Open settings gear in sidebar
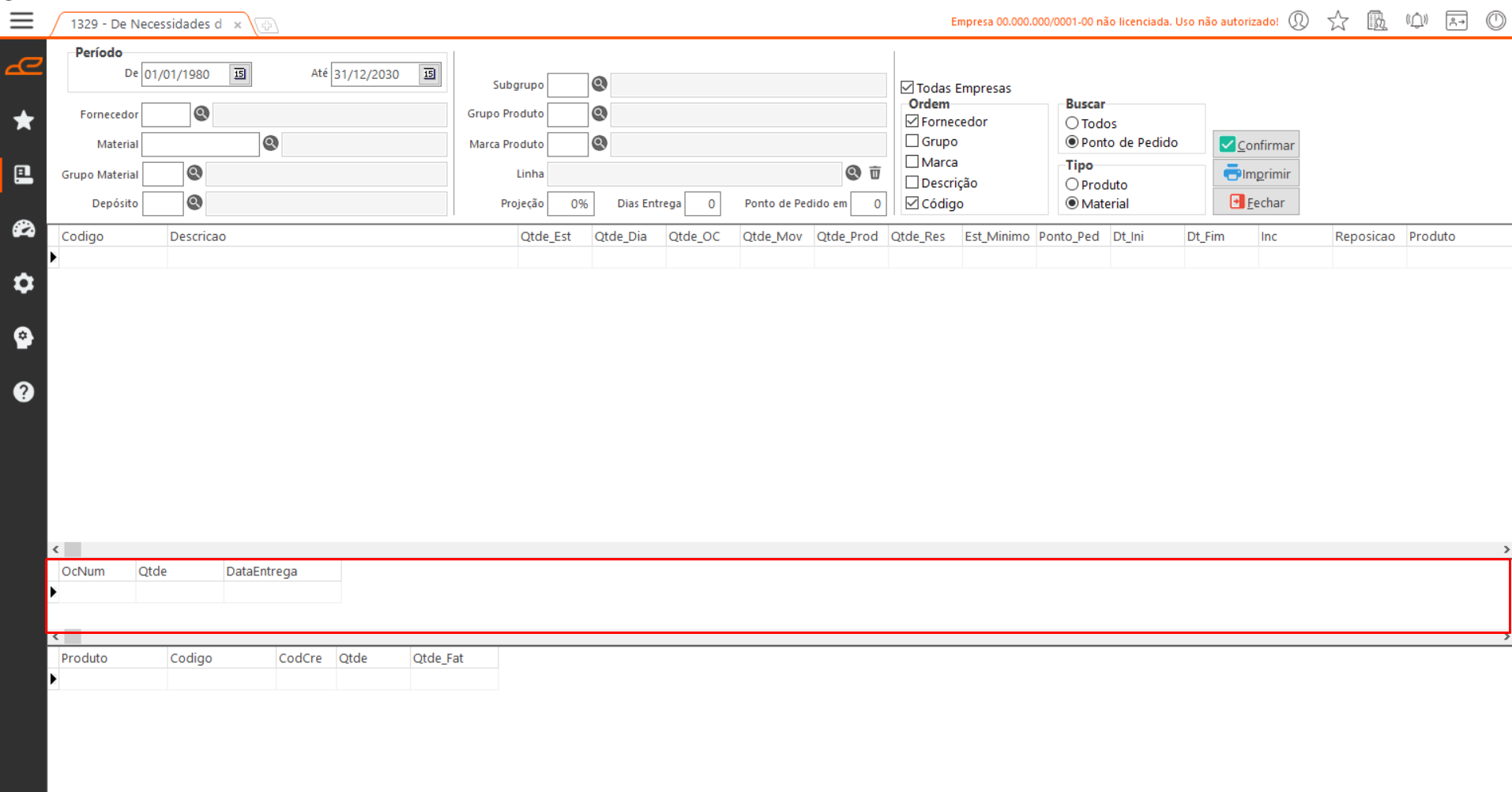The width and height of the screenshot is (1512, 792). (x=24, y=283)
